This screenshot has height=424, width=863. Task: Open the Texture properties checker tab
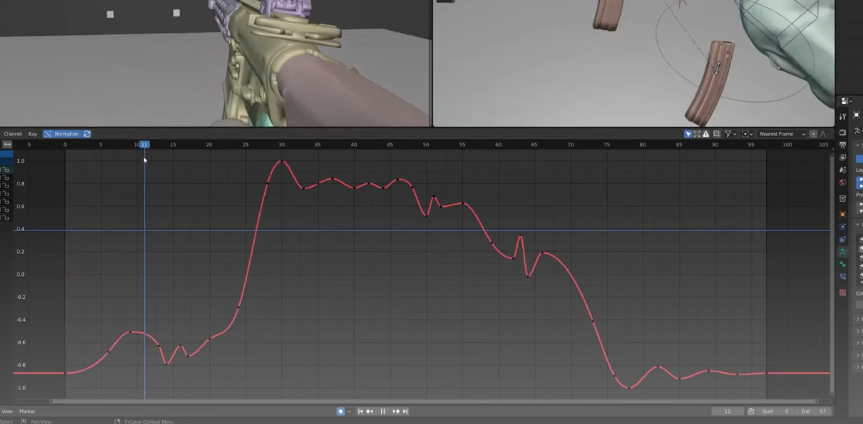tap(843, 293)
